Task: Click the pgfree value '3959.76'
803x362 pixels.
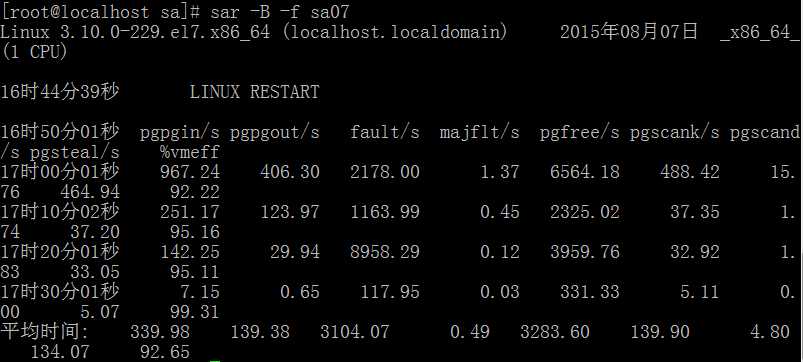Action: (585, 252)
